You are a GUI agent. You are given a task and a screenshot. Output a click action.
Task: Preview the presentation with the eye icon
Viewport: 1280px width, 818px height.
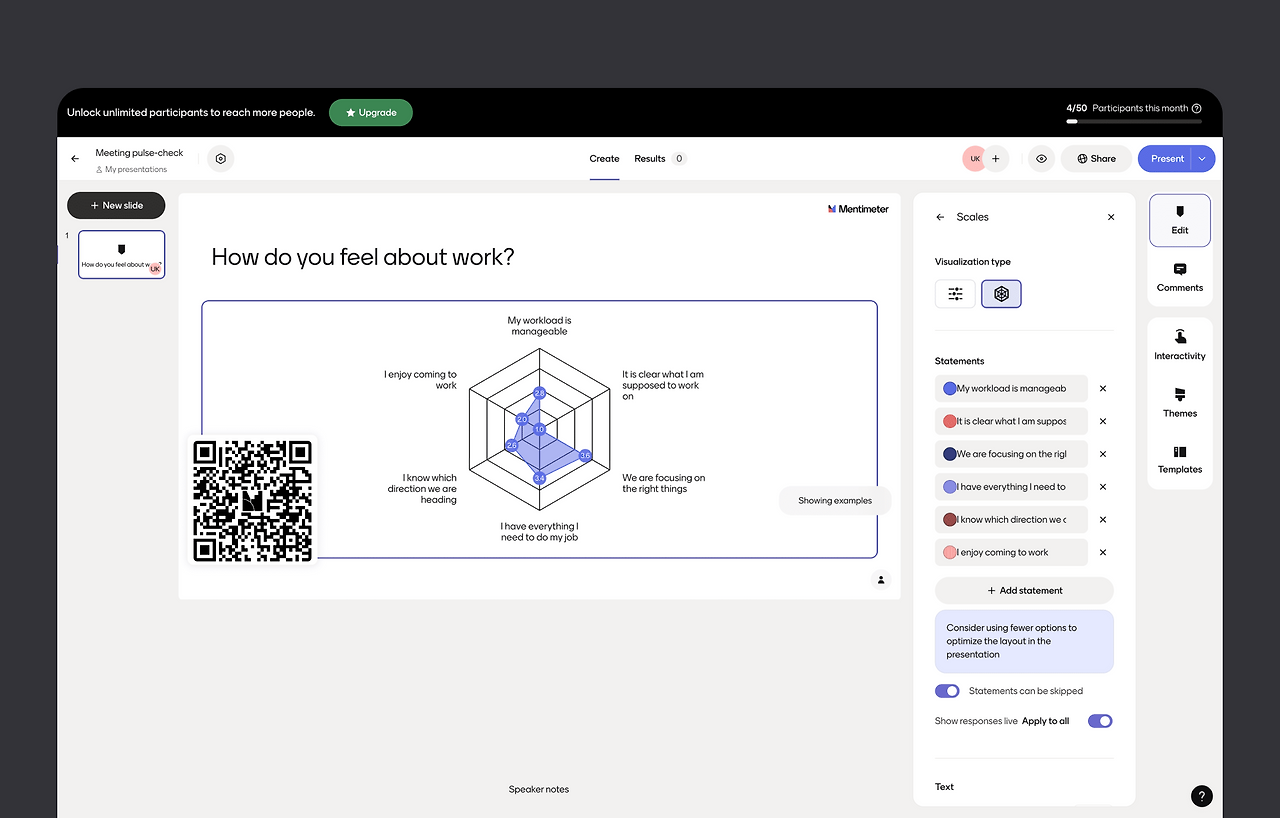(1042, 159)
